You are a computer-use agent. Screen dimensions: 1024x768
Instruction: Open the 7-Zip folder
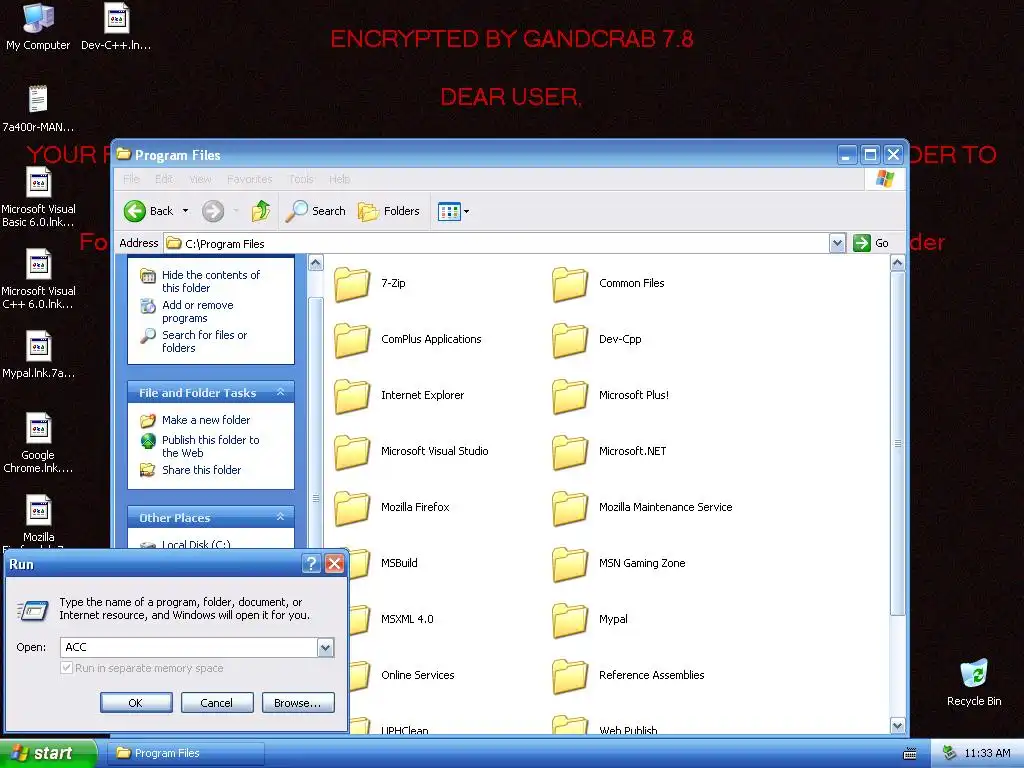click(x=369, y=283)
